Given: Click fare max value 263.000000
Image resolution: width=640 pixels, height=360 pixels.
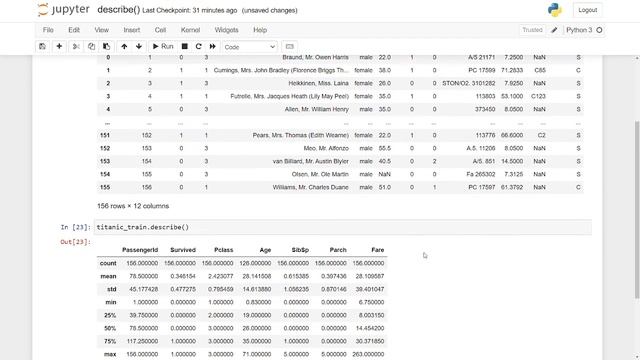Looking at the screenshot, I should click(x=368, y=354).
